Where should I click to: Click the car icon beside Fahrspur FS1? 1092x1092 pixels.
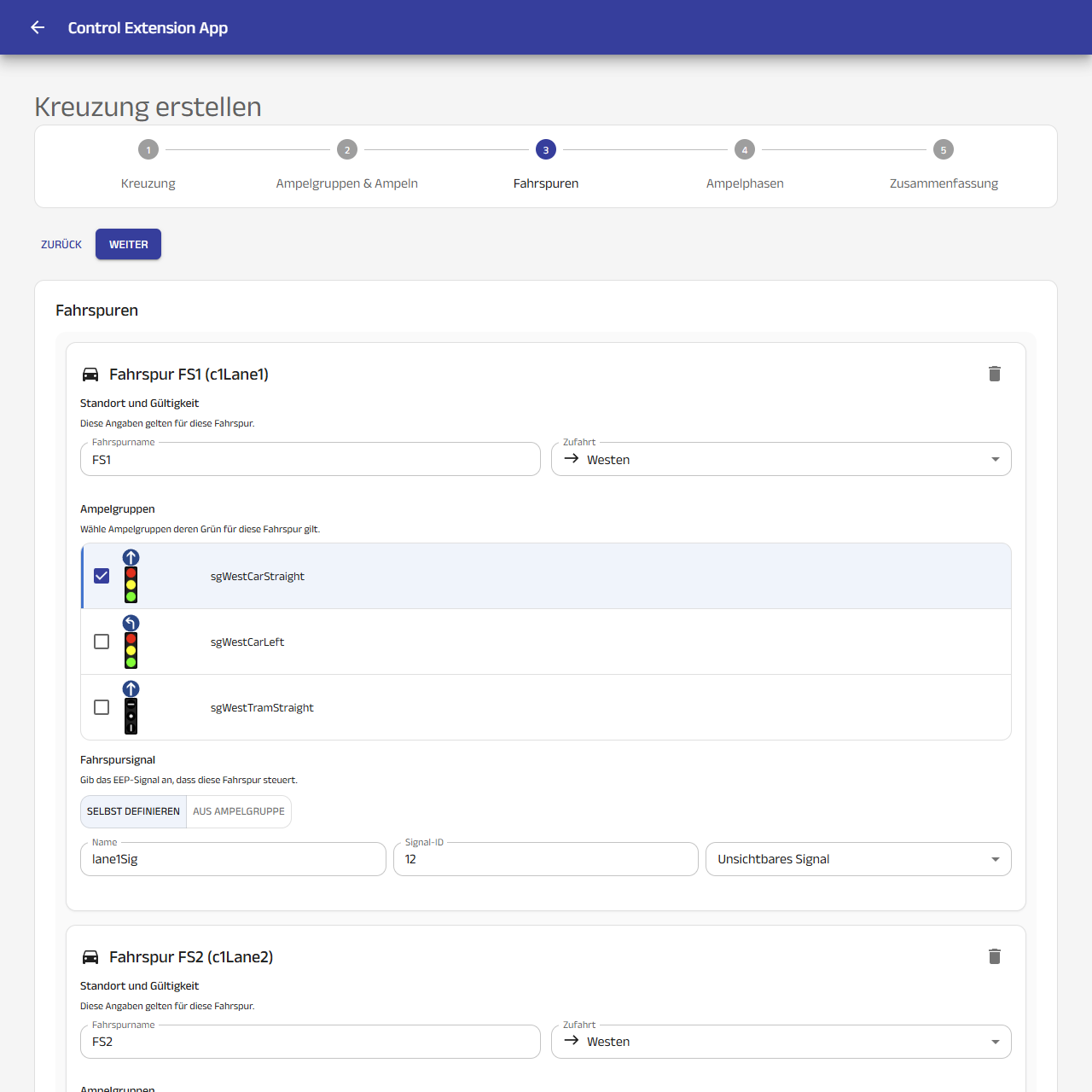(x=90, y=375)
